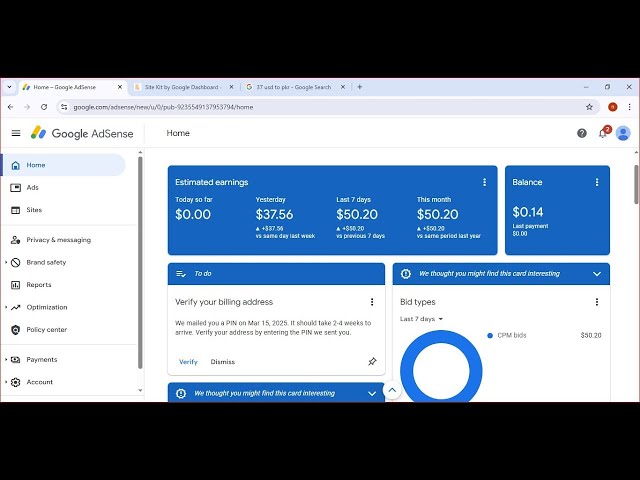Open the hamburger main menu
Image resolution: width=640 pixels, height=480 pixels.
pos(16,133)
